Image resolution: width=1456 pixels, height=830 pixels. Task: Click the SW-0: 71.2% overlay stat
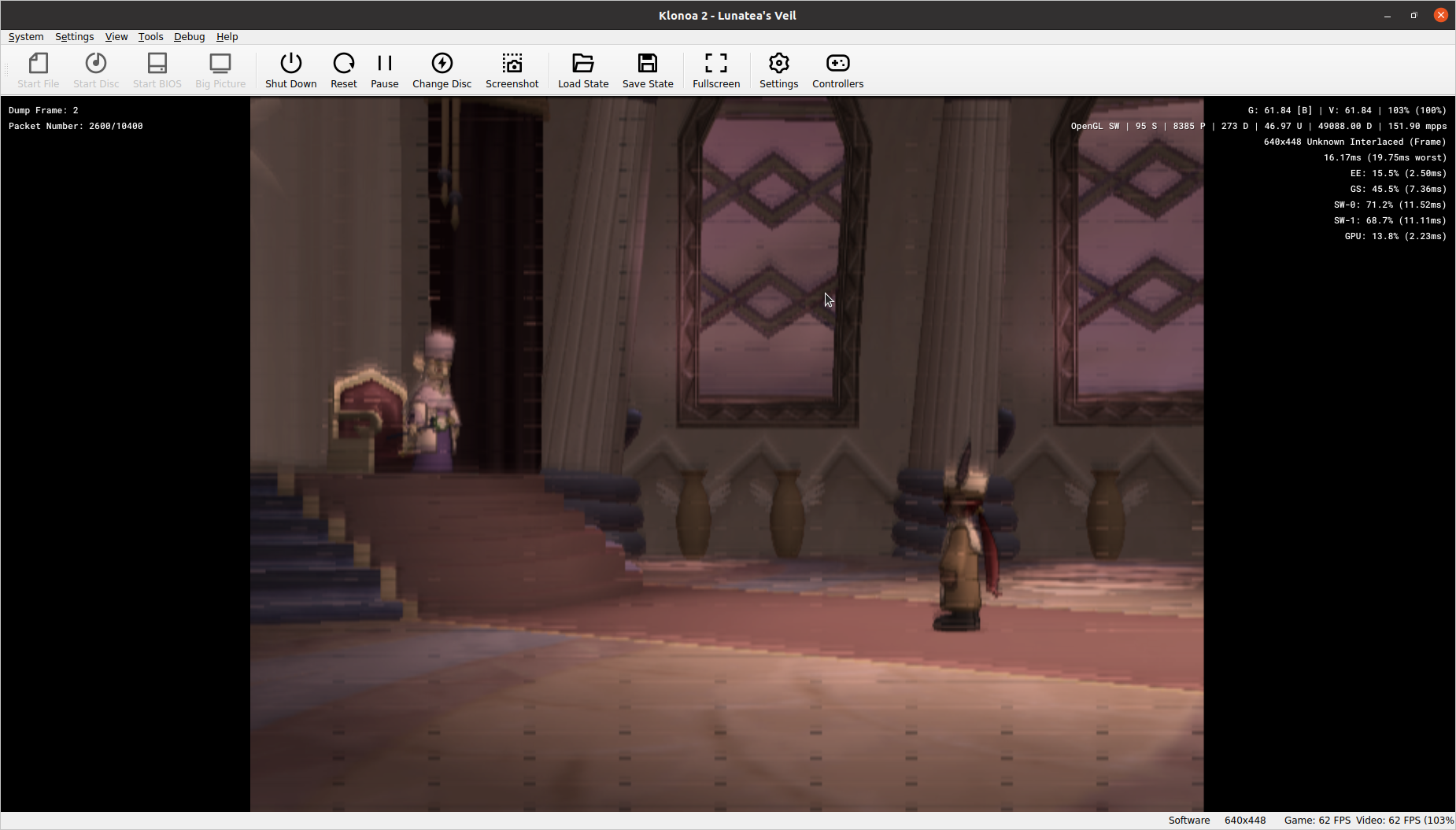(1390, 205)
